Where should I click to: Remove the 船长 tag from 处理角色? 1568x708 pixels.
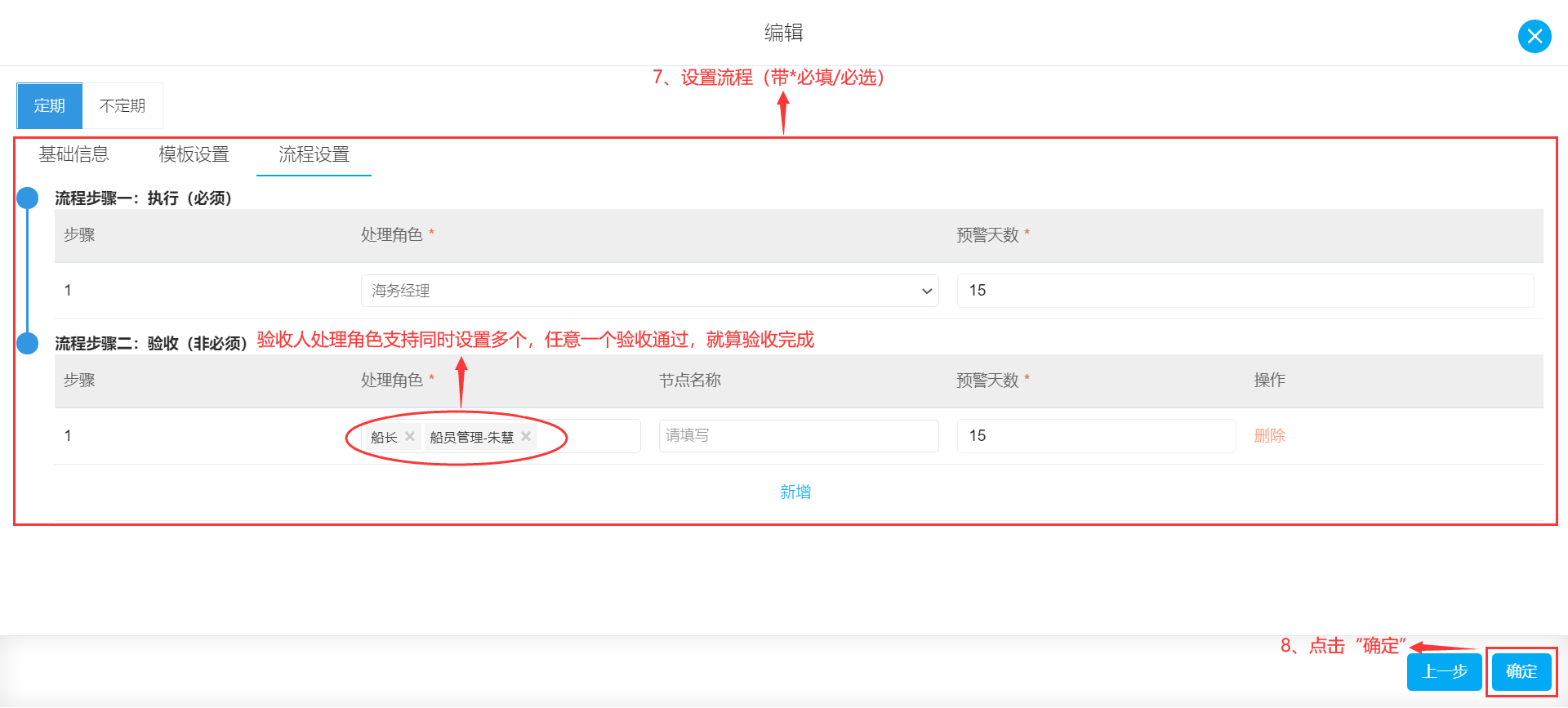pos(410,436)
